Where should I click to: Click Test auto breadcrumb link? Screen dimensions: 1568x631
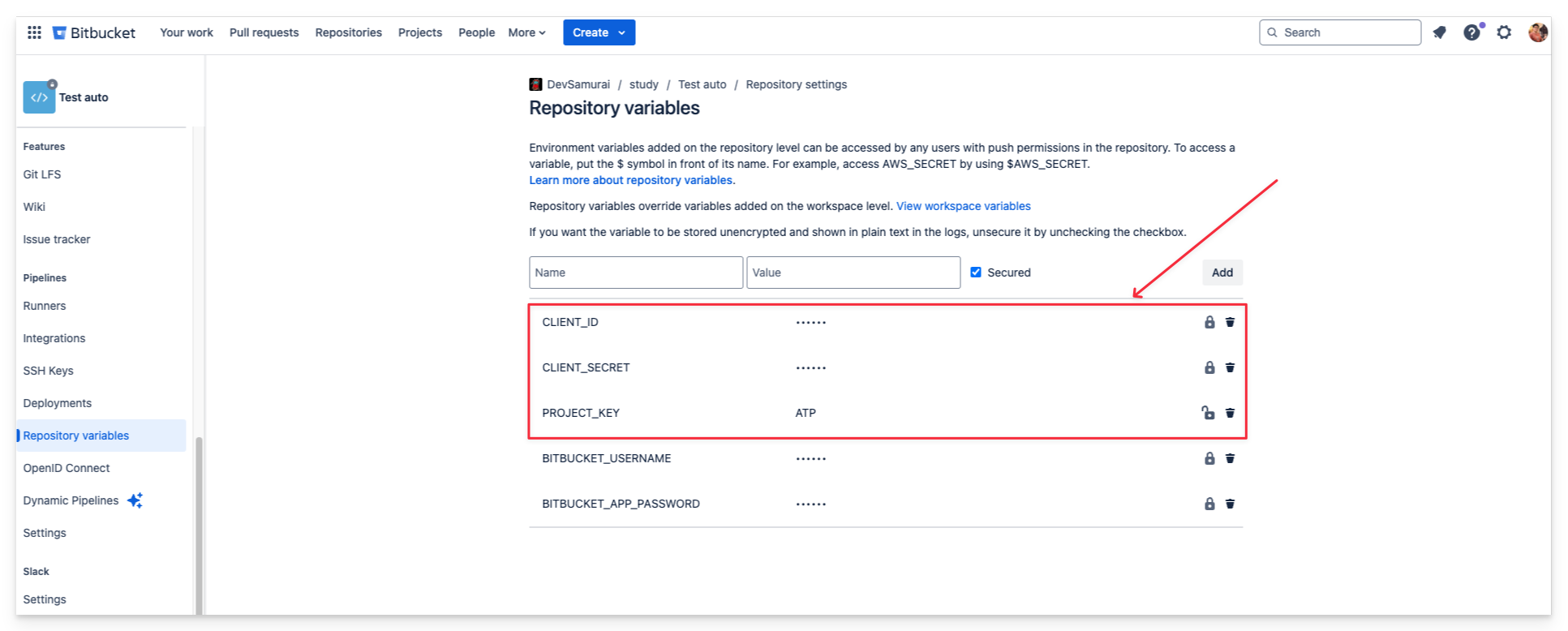click(702, 84)
